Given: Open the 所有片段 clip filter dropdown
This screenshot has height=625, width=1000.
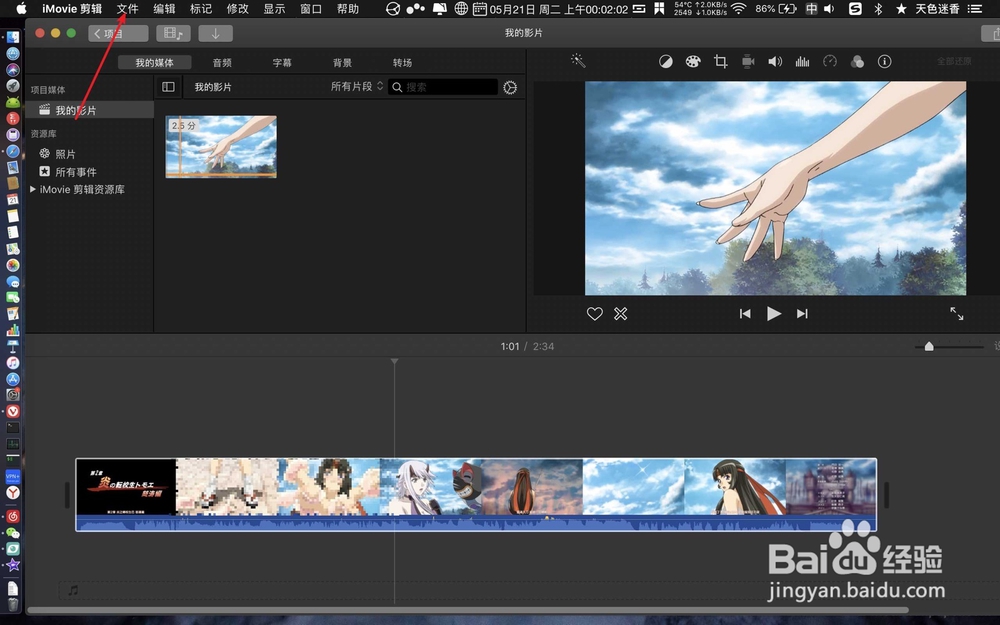Looking at the screenshot, I should point(357,87).
